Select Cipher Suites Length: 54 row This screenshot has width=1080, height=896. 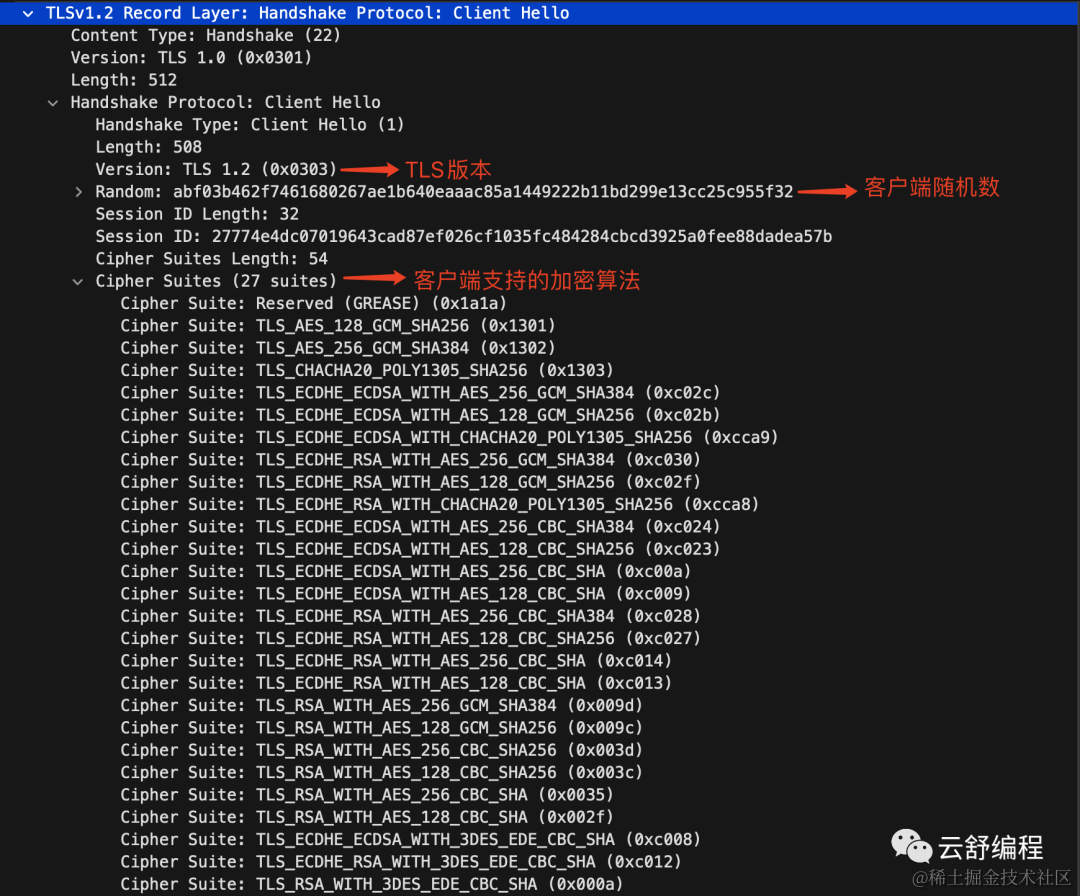point(211,259)
